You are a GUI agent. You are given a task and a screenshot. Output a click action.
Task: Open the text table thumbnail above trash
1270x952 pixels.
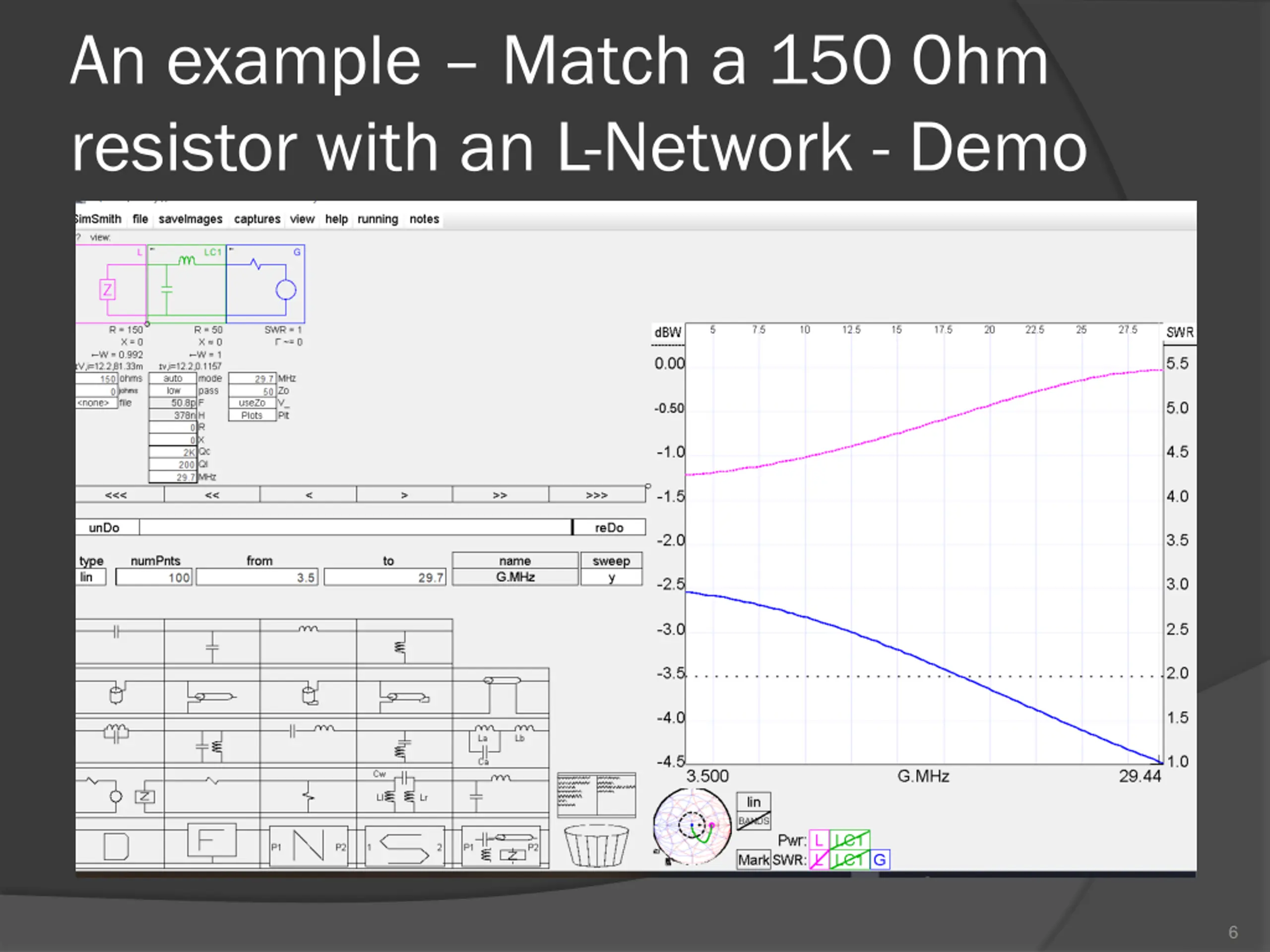tap(596, 795)
